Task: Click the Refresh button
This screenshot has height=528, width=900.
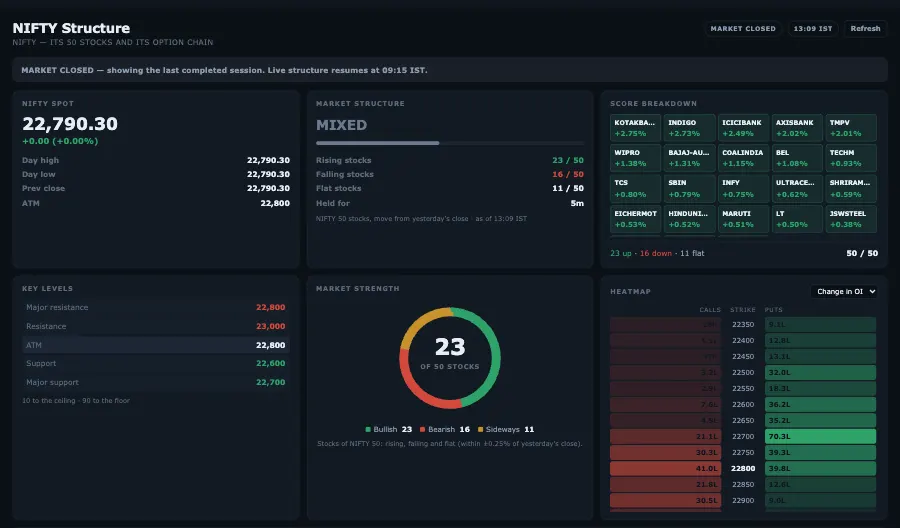Action: click(865, 29)
